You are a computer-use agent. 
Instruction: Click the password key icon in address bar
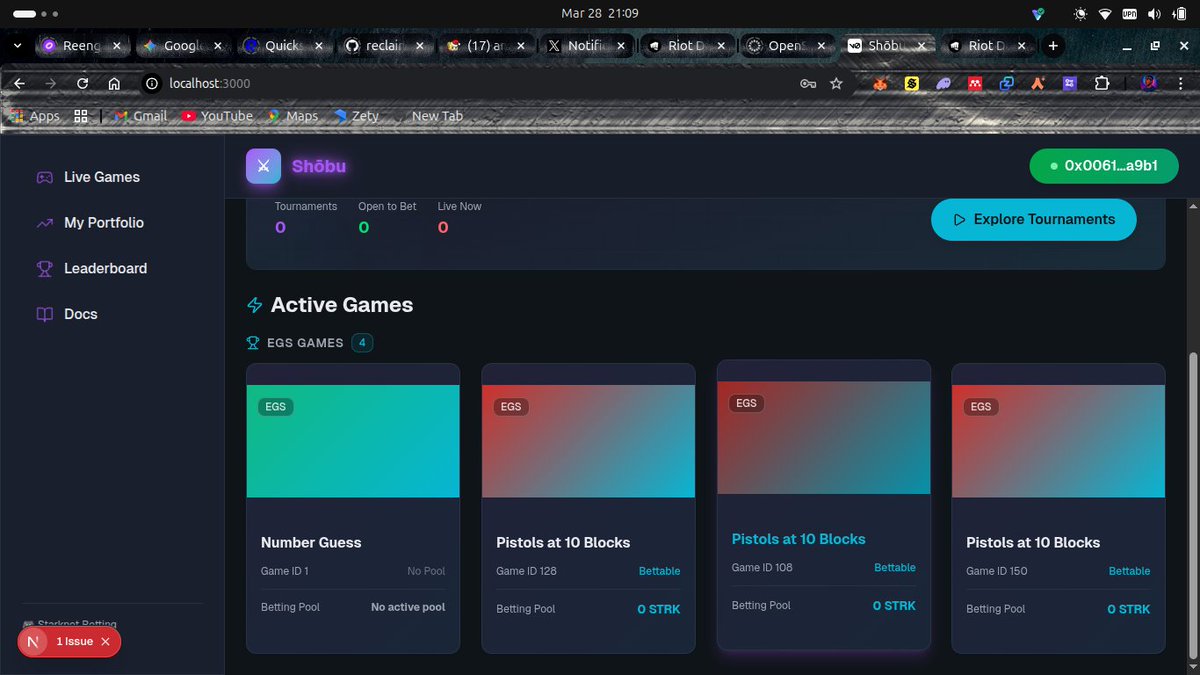(x=808, y=84)
